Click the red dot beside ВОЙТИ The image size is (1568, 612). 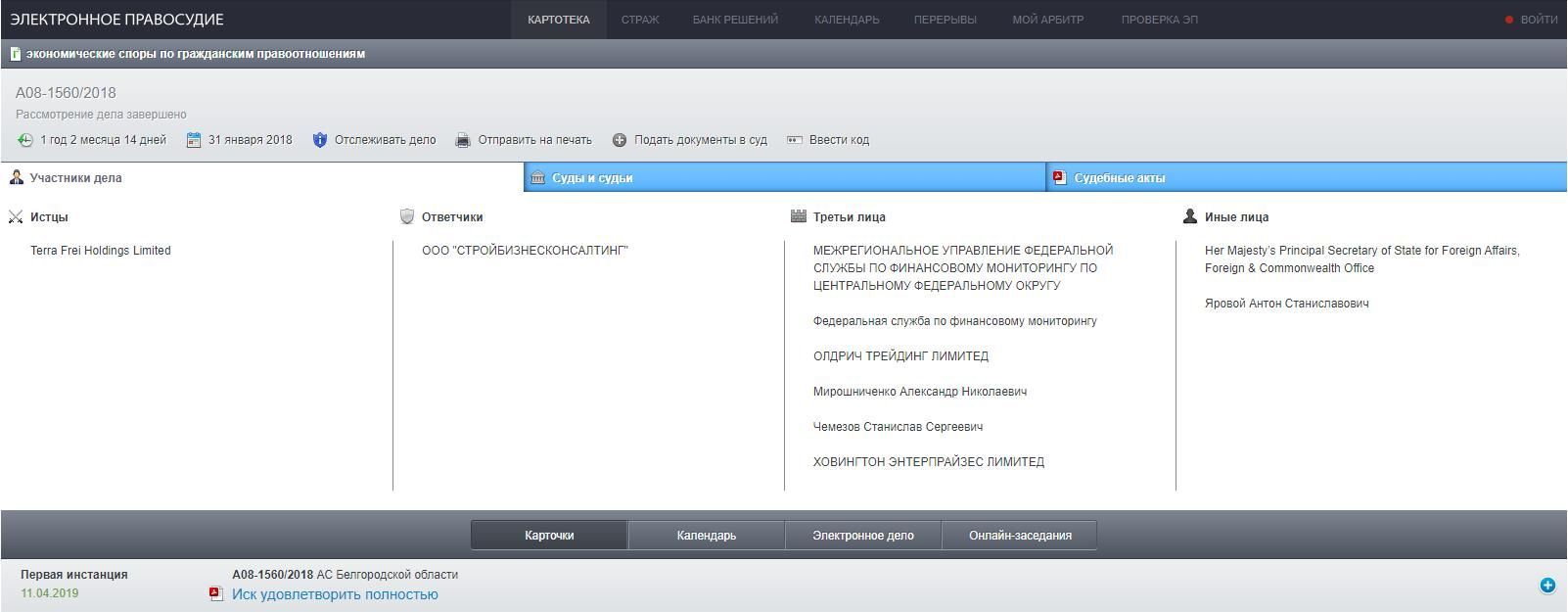[x=1509, y=20]
